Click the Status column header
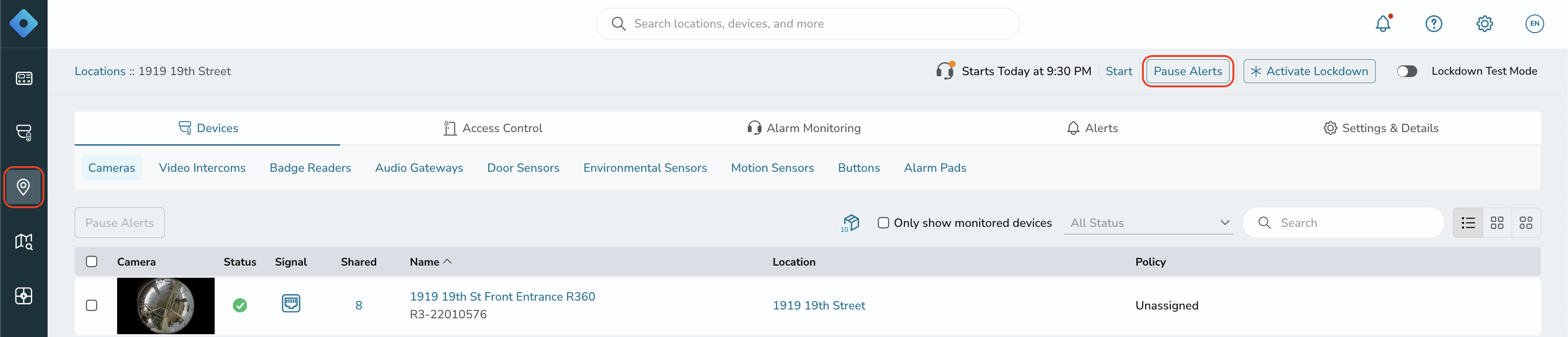This screenshot has height=337, width=1568. [240, 261]
